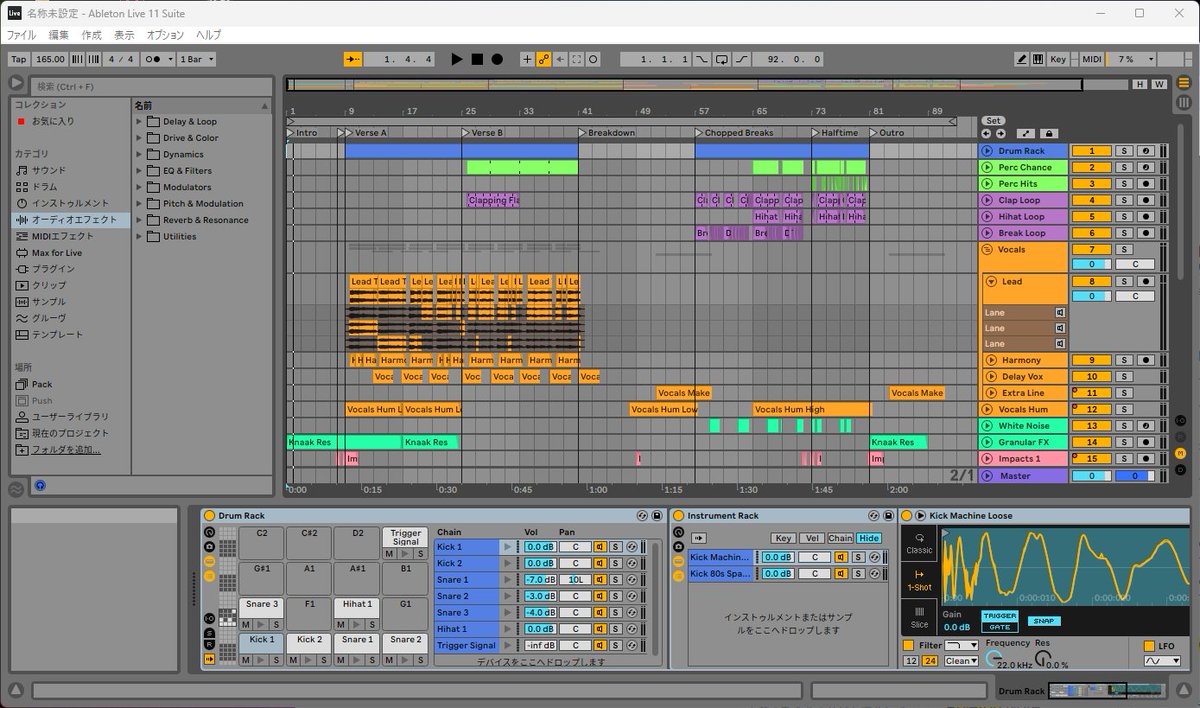Stop playback with the Stop button

[477, 59]
